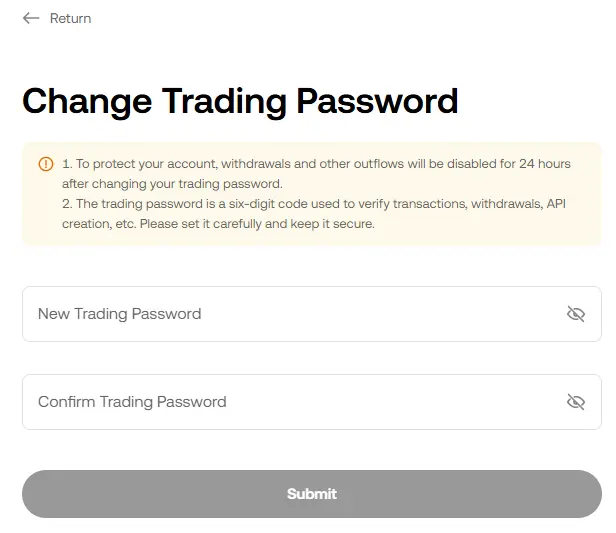Click the 'Confirm Trading Password' placeholder text
Image resolution: width=616 pixels, height=533 pixels.
pyautogui.click(x=132, y=402)
